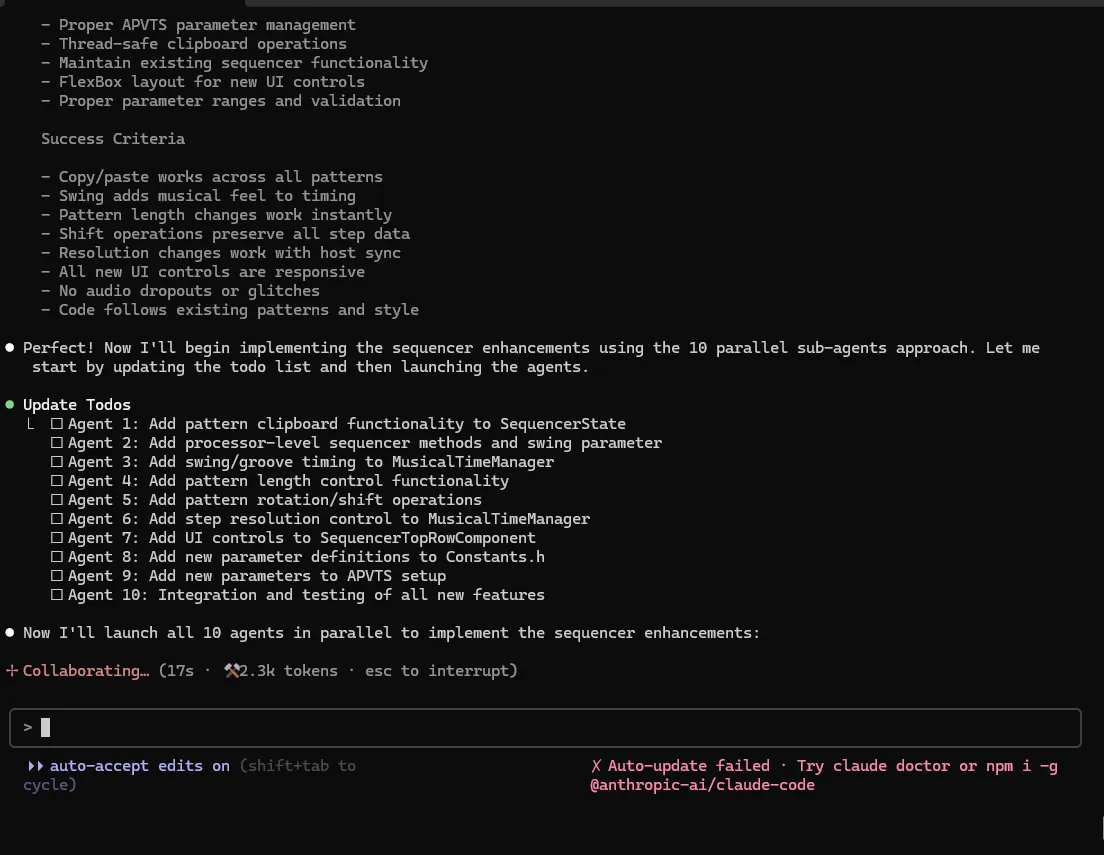Image resolution: width=1104 pixels, height=855 pixels.
Task: Check the Agent 7 UI controls todo box
Action: (x=57, y=538)
